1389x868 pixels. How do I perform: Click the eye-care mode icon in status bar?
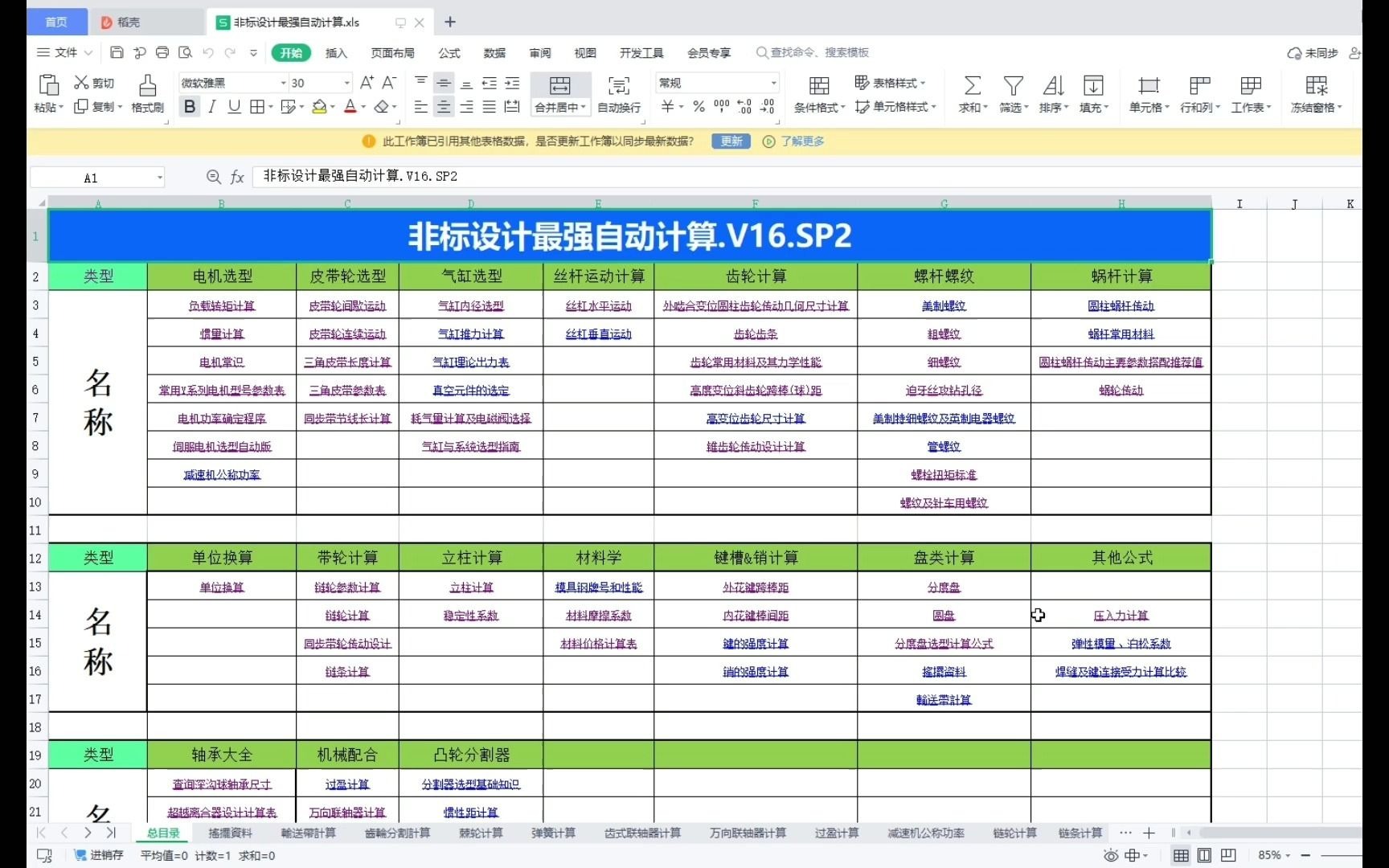click(1111, 855)
